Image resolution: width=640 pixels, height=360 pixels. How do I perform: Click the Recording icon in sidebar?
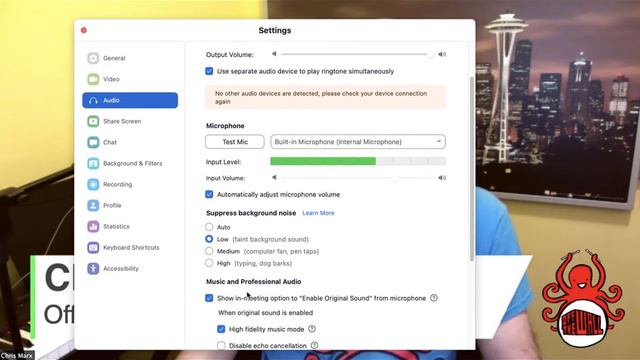[93, 184]
